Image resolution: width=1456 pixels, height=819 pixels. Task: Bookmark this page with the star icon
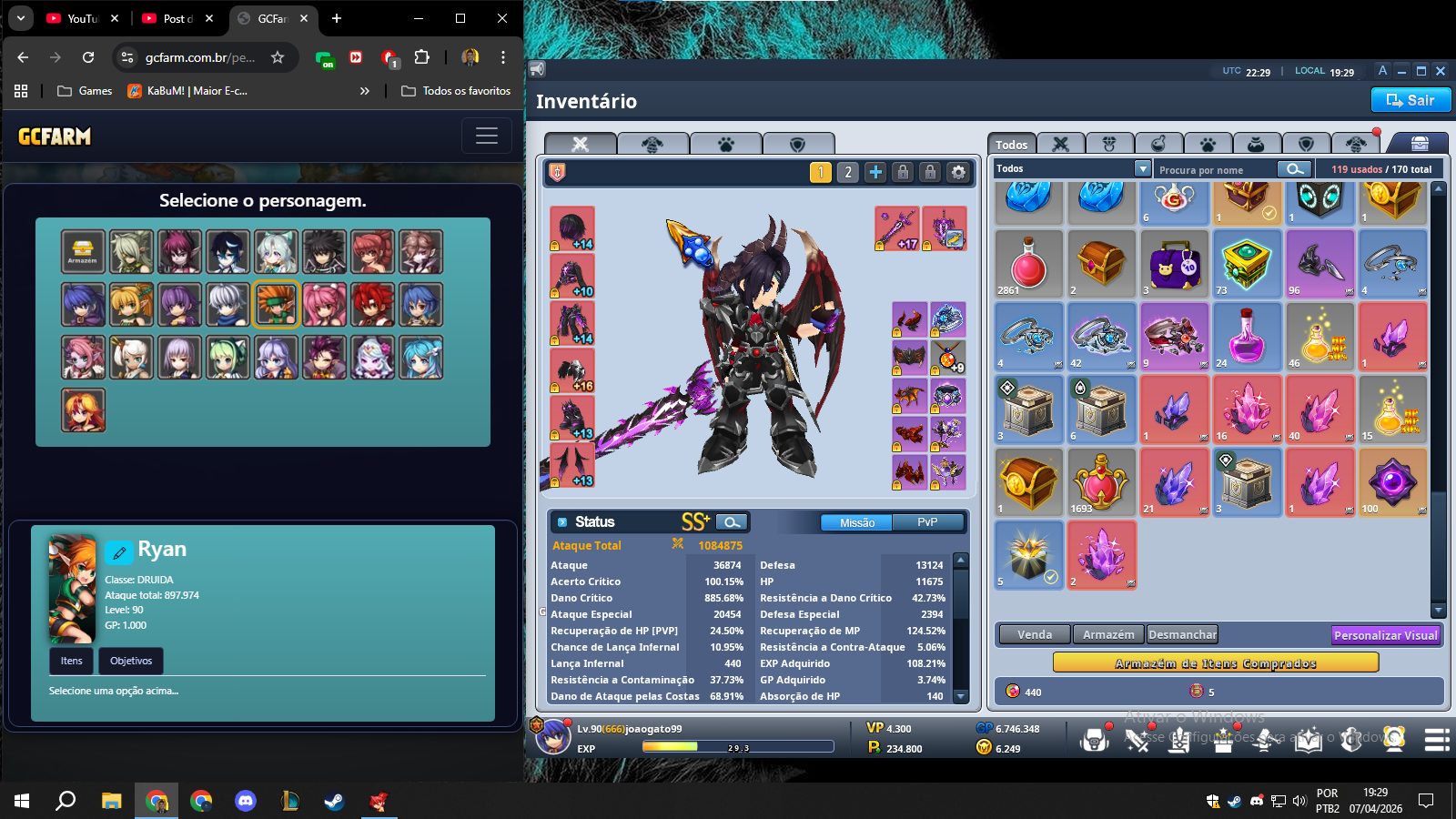(x=278, y=57)
